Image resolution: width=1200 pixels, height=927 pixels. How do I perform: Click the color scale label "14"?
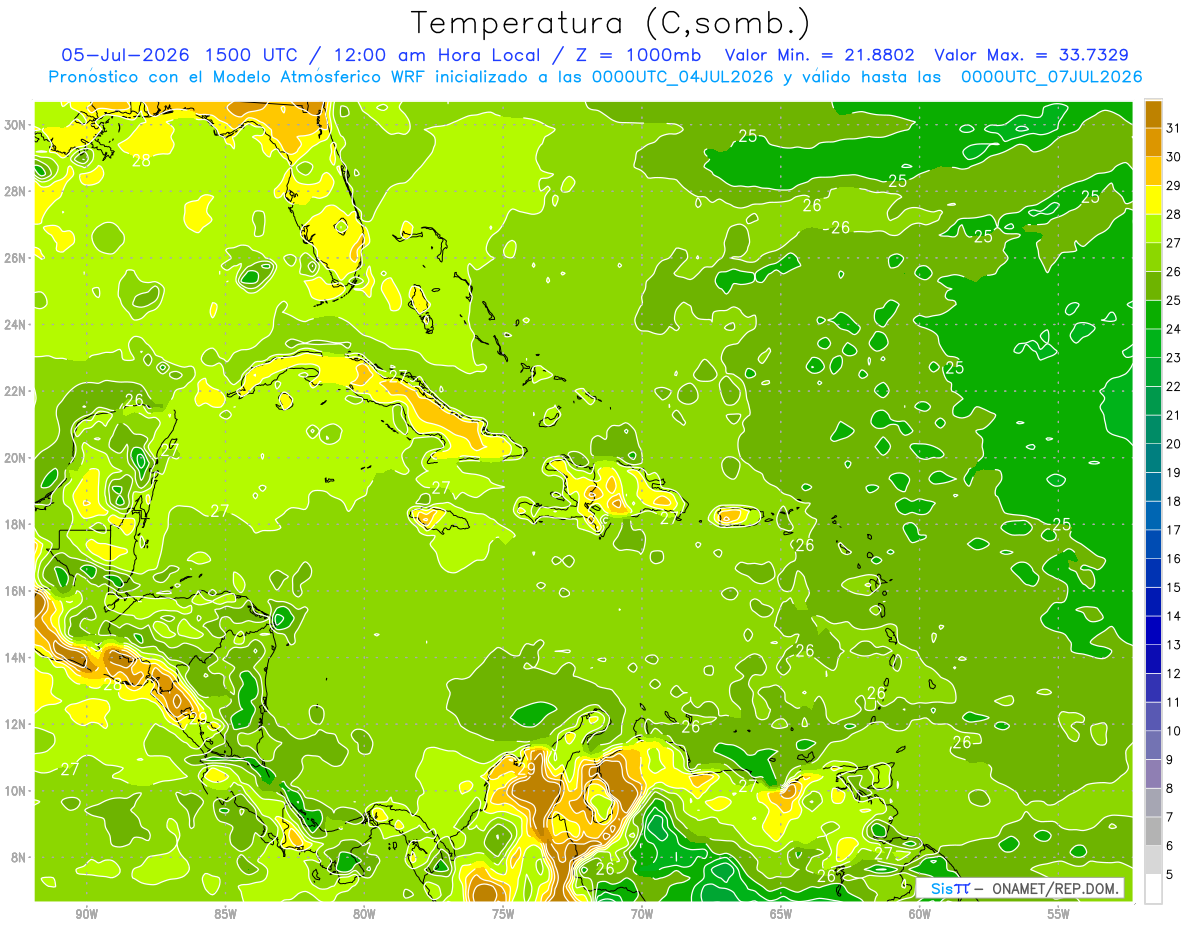tap(1174, 616)
